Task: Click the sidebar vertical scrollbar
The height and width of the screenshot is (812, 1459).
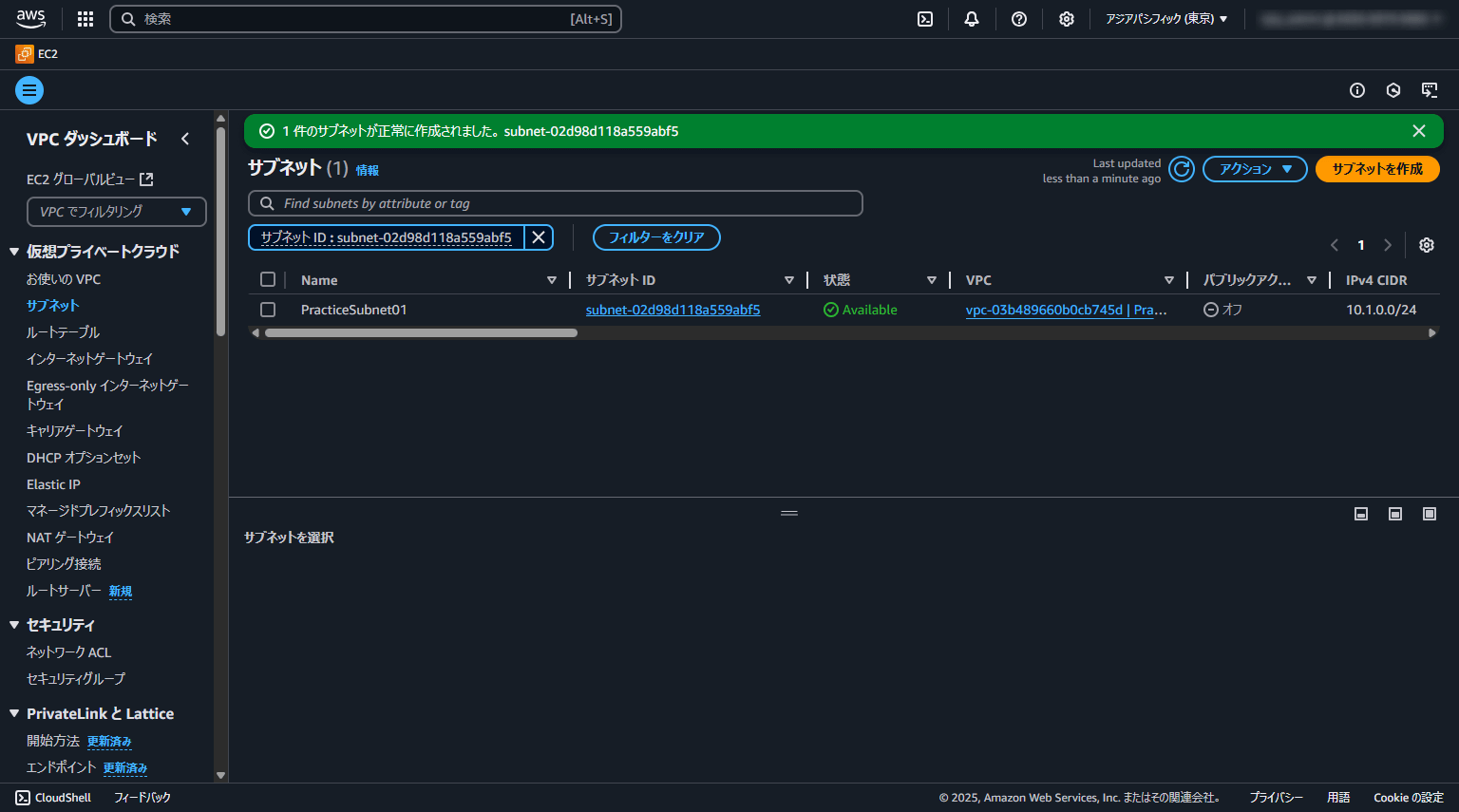Action: tap(220, 232)
